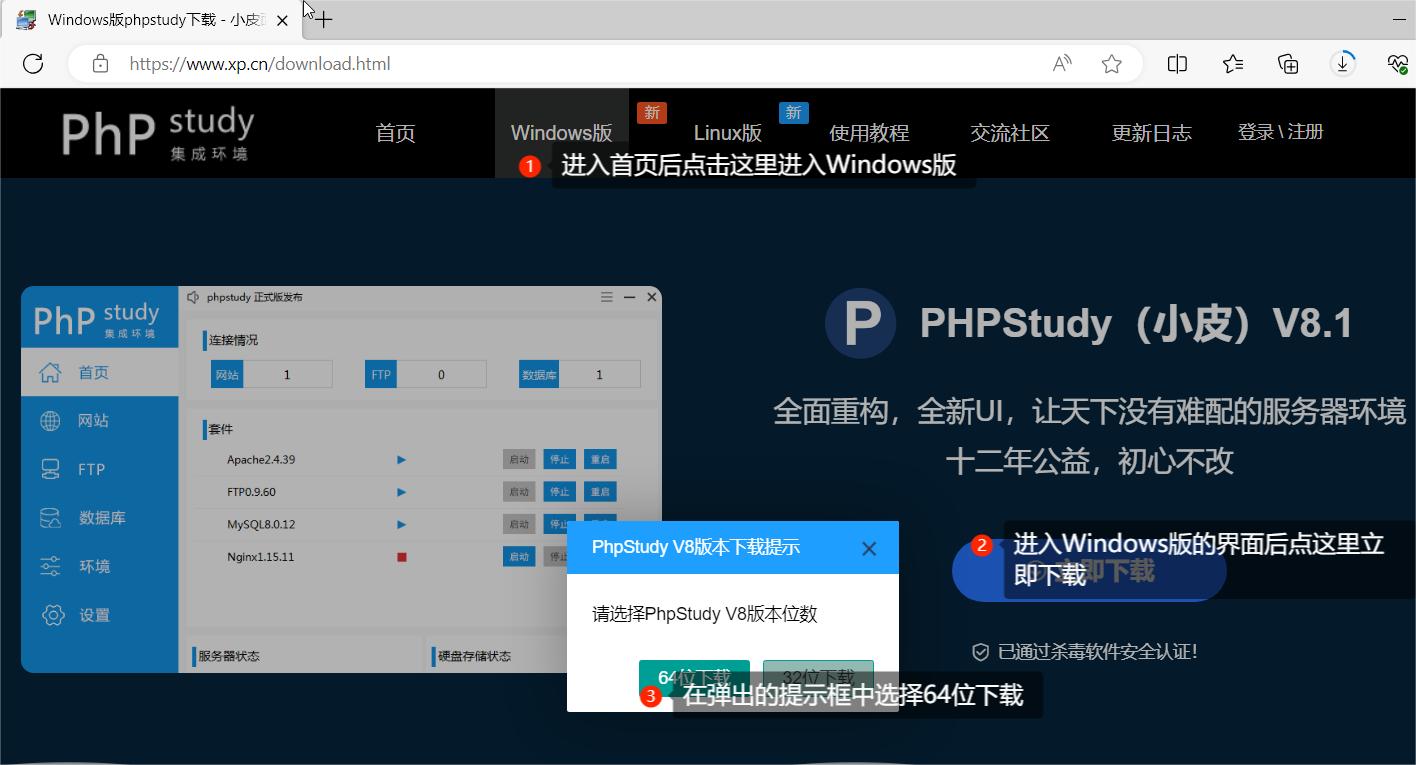This screenshot has width=1416, height=765.
Task: Open the 使用教程 page
Action: (869, 133)
